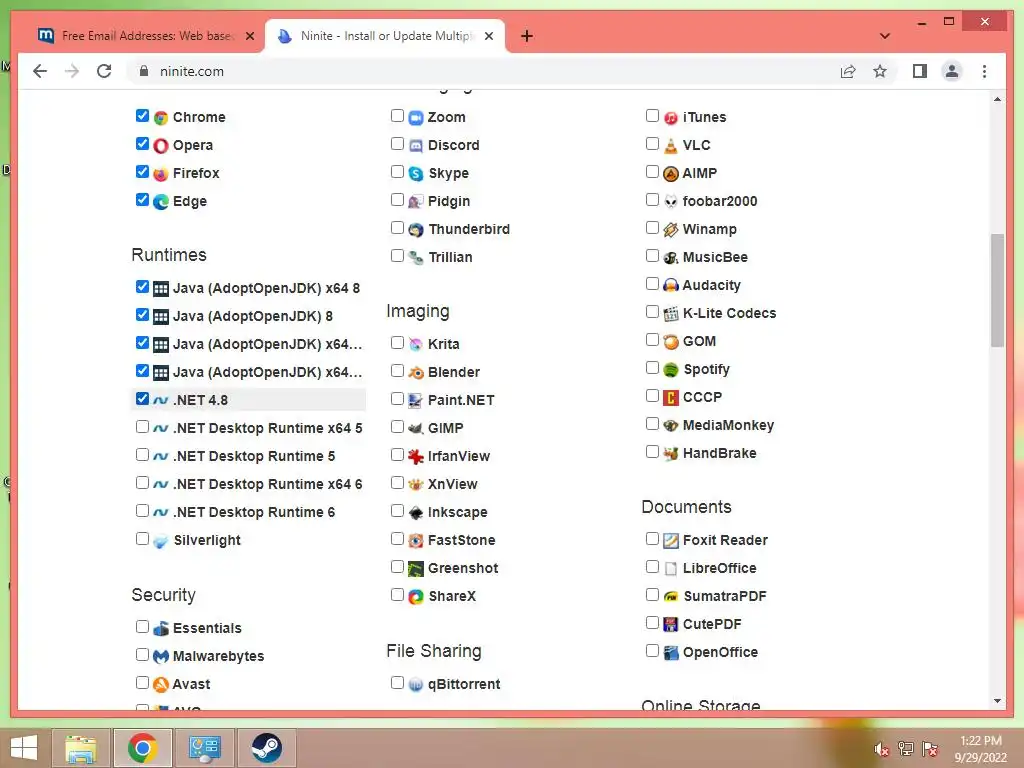1024x768 pixels.
Task: Click the Malwarebytes icon
Action: (161, 656)
